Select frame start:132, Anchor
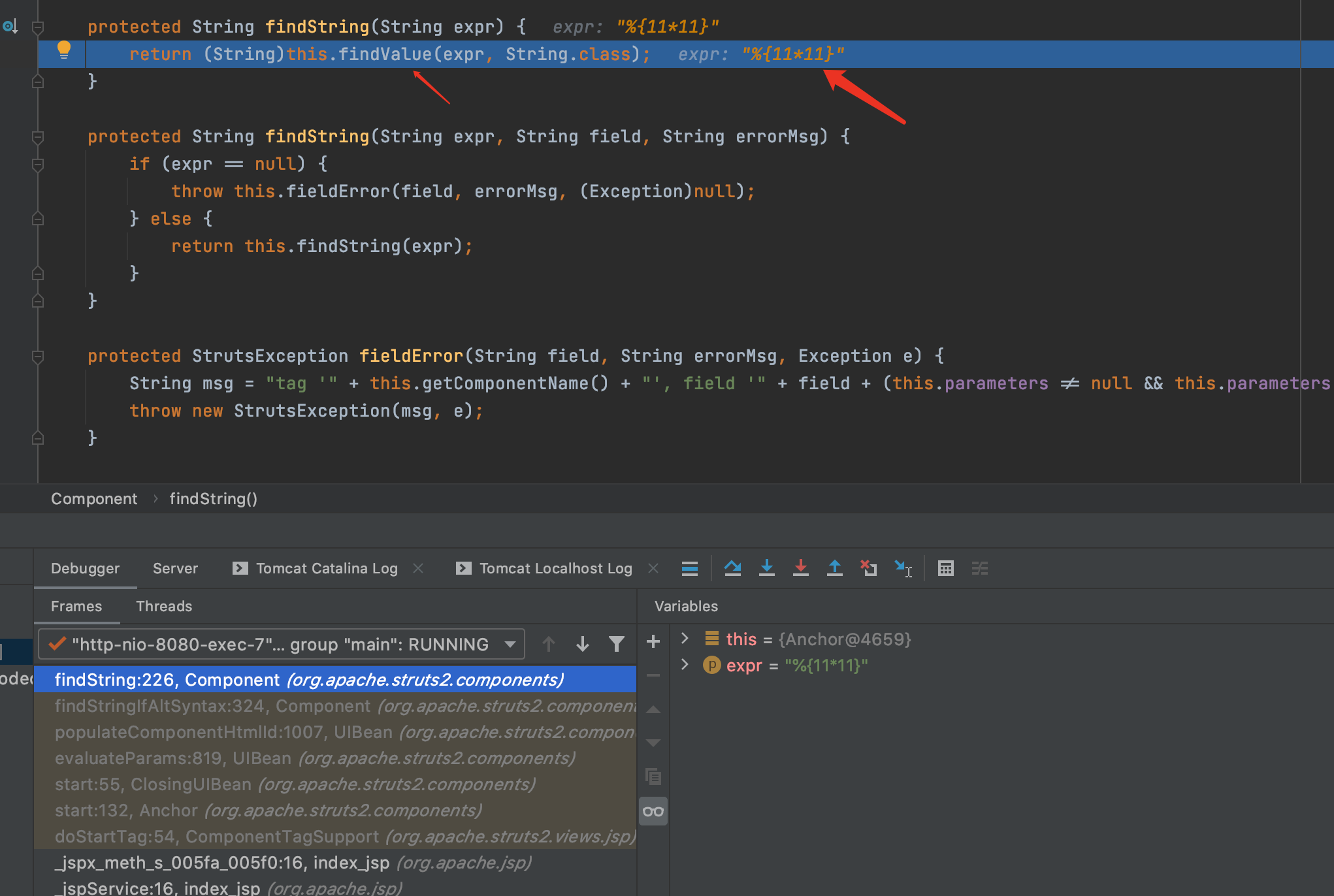This screenshot has height=896, width=1334. pos(335,810)
